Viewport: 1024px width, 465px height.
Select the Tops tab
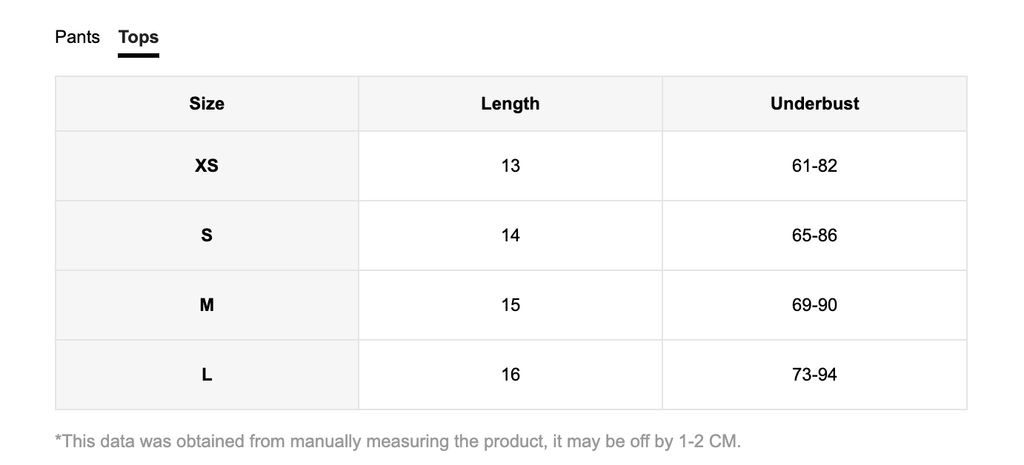138,37
